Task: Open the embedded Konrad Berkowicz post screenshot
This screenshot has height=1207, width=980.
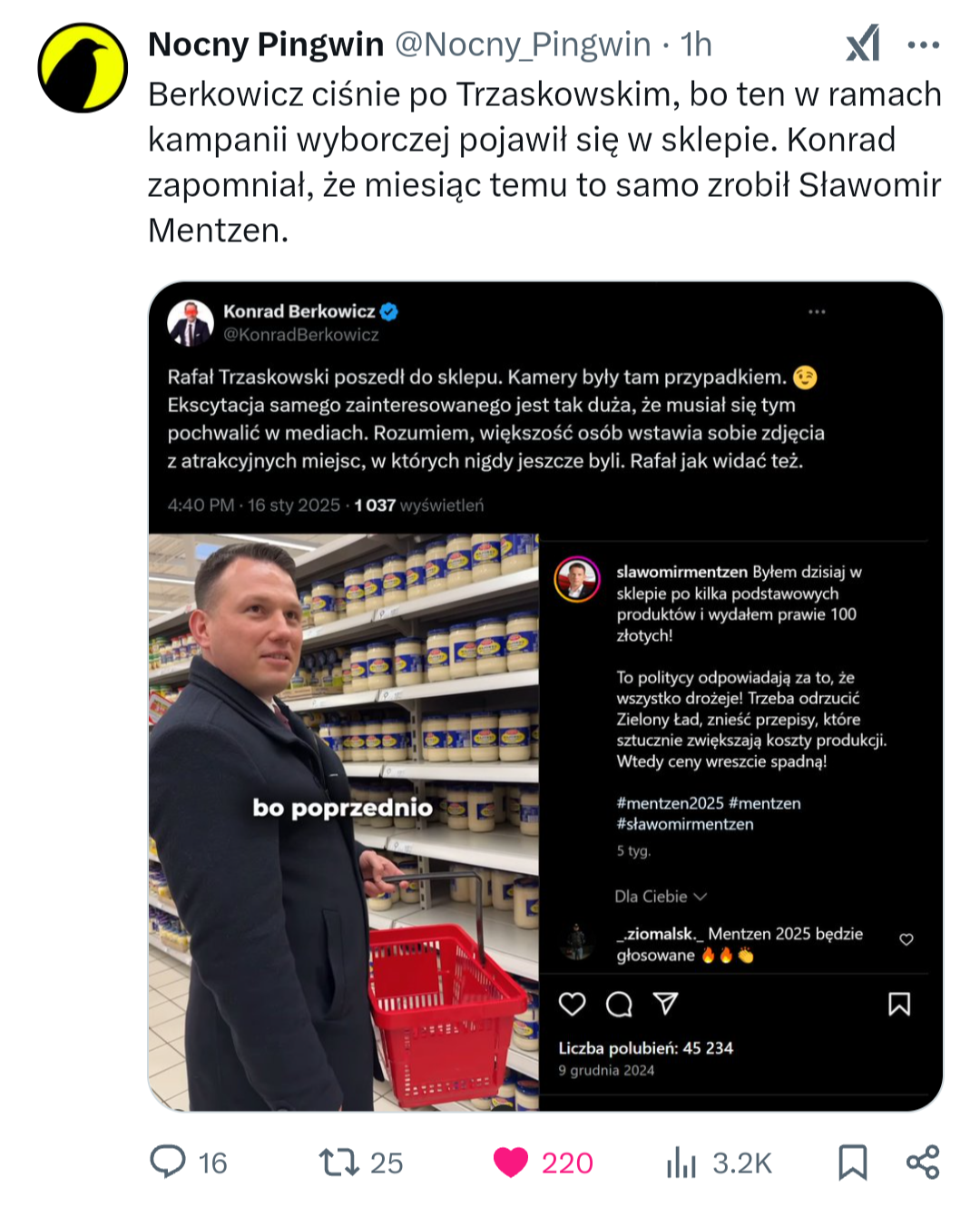Action: coord(545,696)
